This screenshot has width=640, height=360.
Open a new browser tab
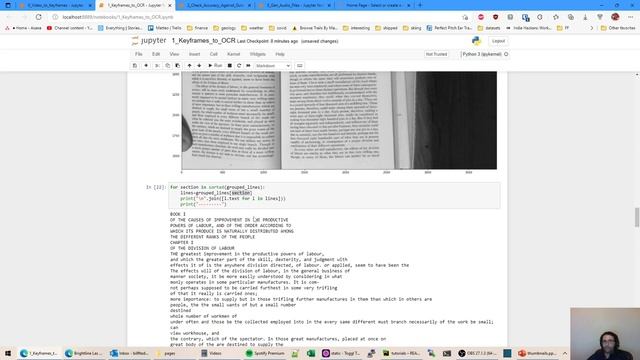tap(420, 5)
